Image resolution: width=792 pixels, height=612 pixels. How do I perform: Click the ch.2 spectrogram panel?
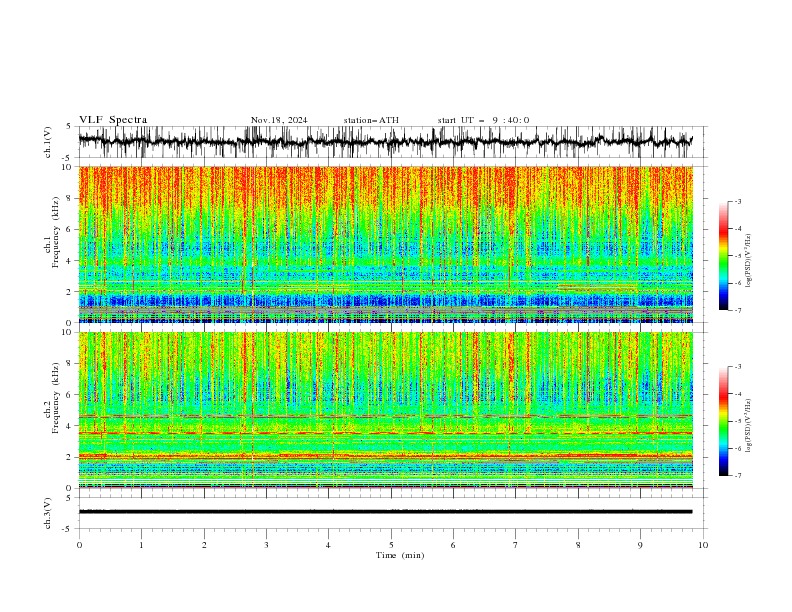point(386,410)
